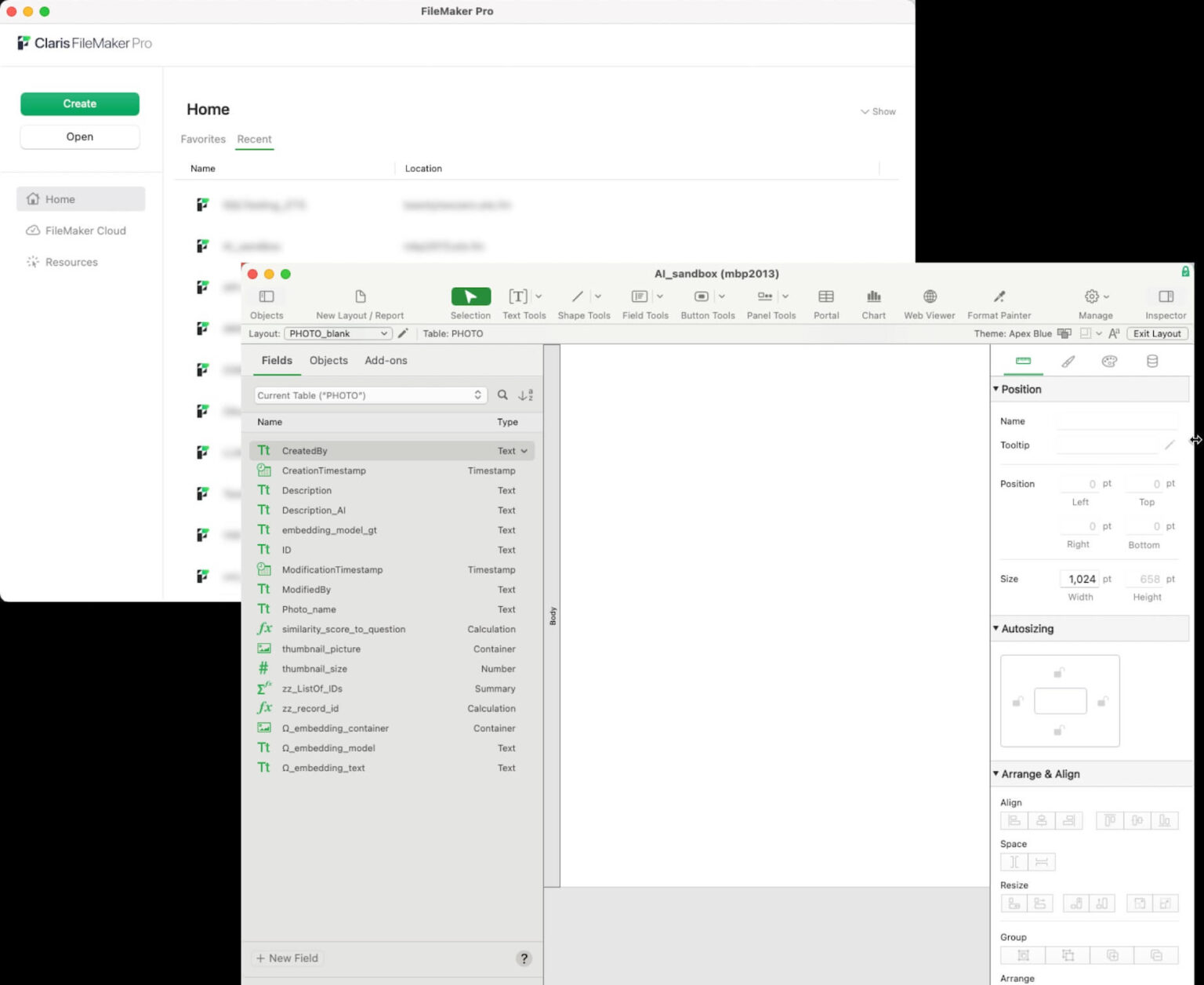Click the Exit Layout button

click(x=1157, y=333)
